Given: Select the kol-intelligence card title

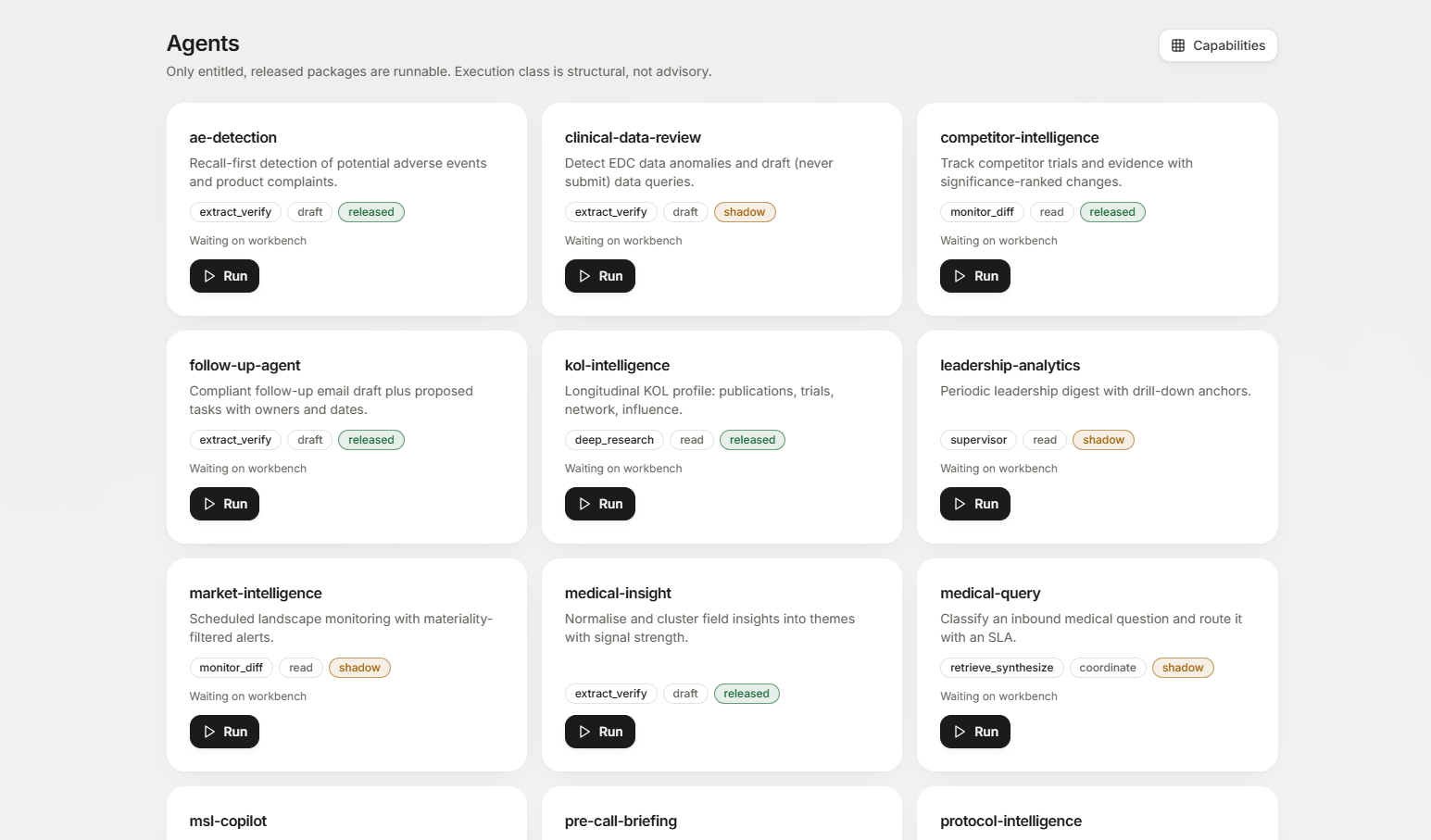Looking at the screenshot, I should point(617,365).
